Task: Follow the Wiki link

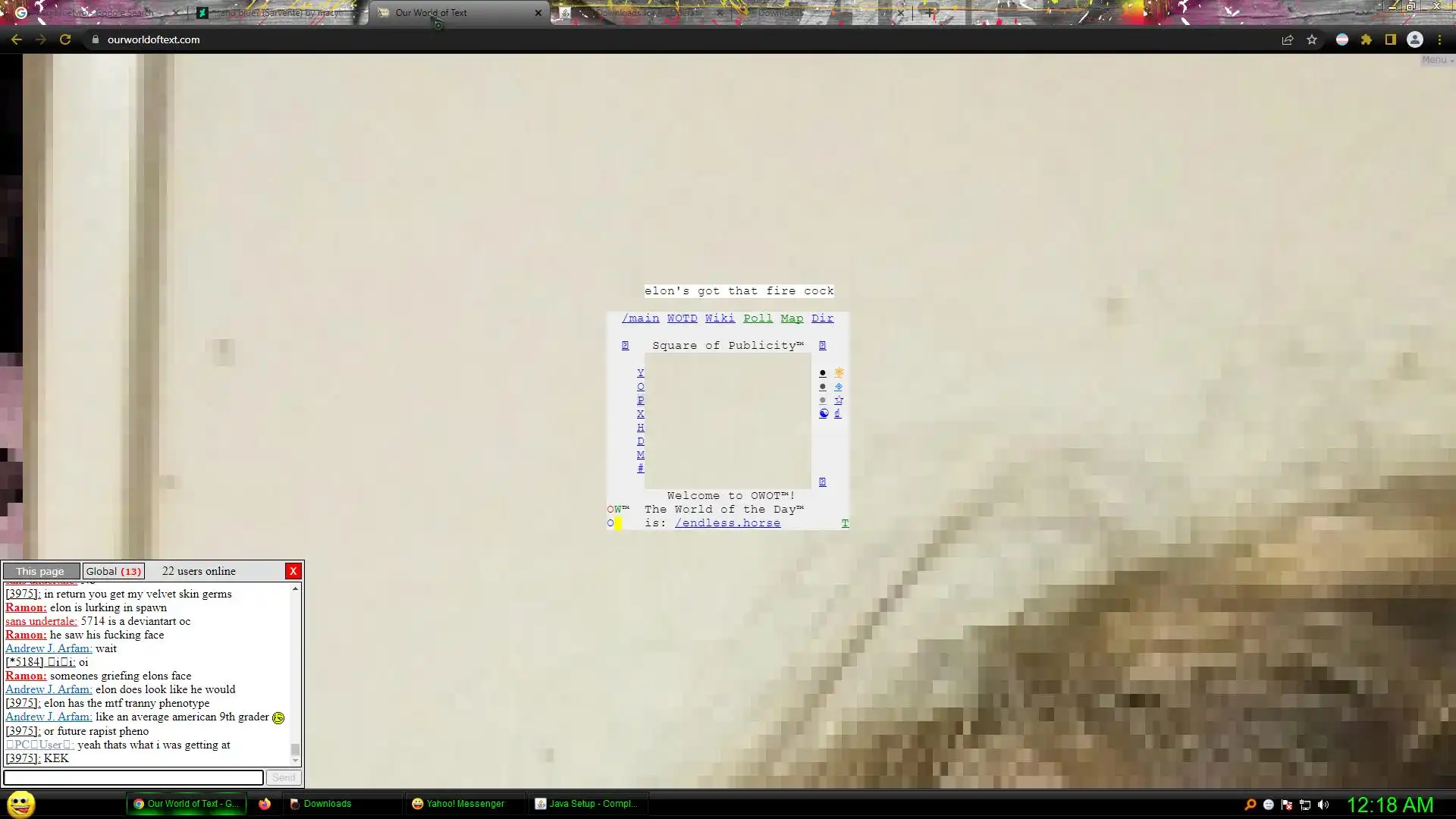Action: (720, 318)
